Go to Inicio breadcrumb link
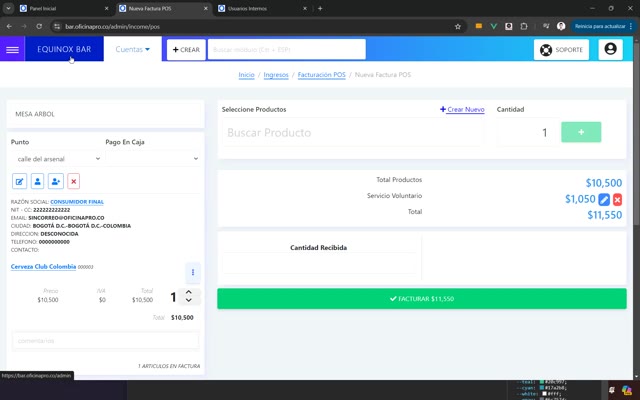The height and width of the screenshot is (400, 640). pyautogui.click(x=247, y=75)
